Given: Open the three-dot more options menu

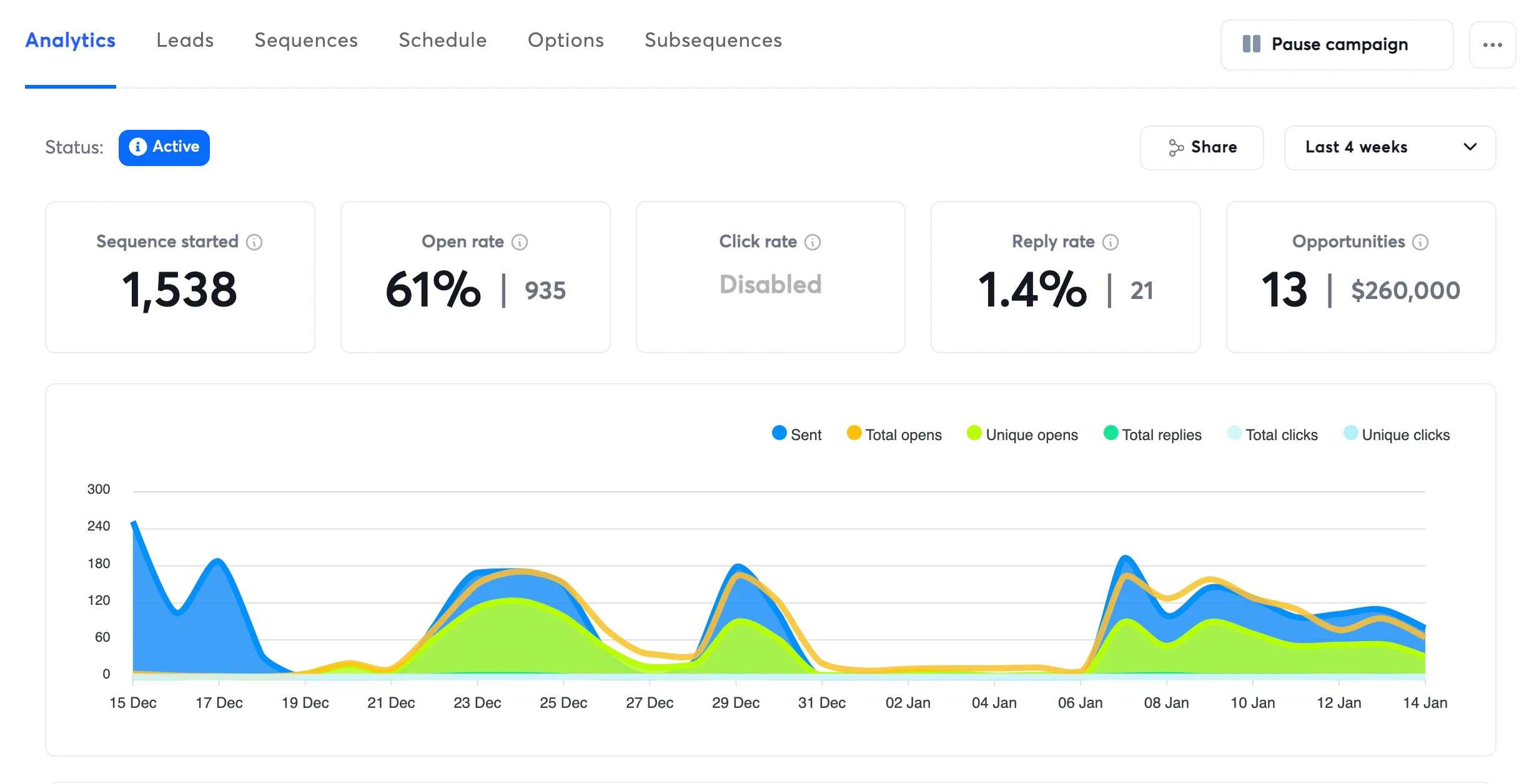Looking at the screenshot, I should (1492, 44).
